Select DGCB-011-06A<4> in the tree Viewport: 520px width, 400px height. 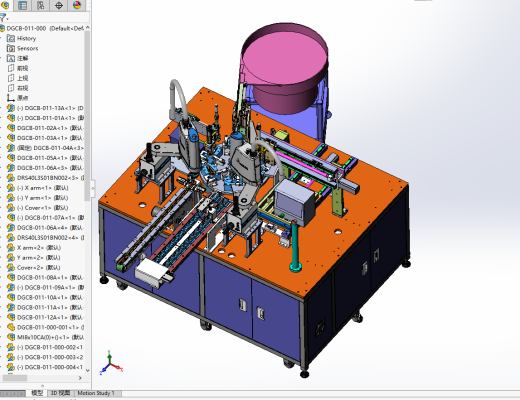point(45,228)
